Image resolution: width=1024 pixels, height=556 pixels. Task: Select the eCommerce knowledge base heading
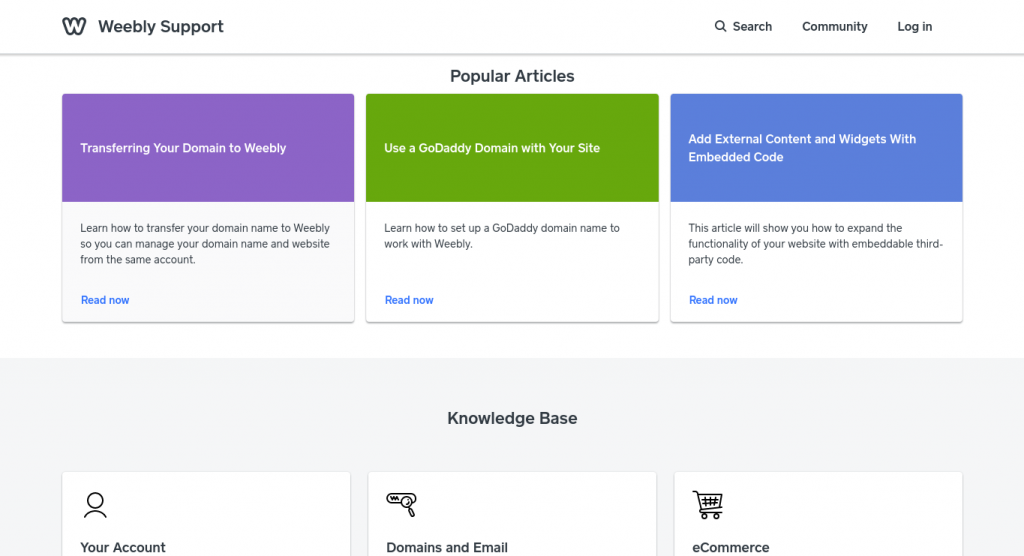pos(731,548)
